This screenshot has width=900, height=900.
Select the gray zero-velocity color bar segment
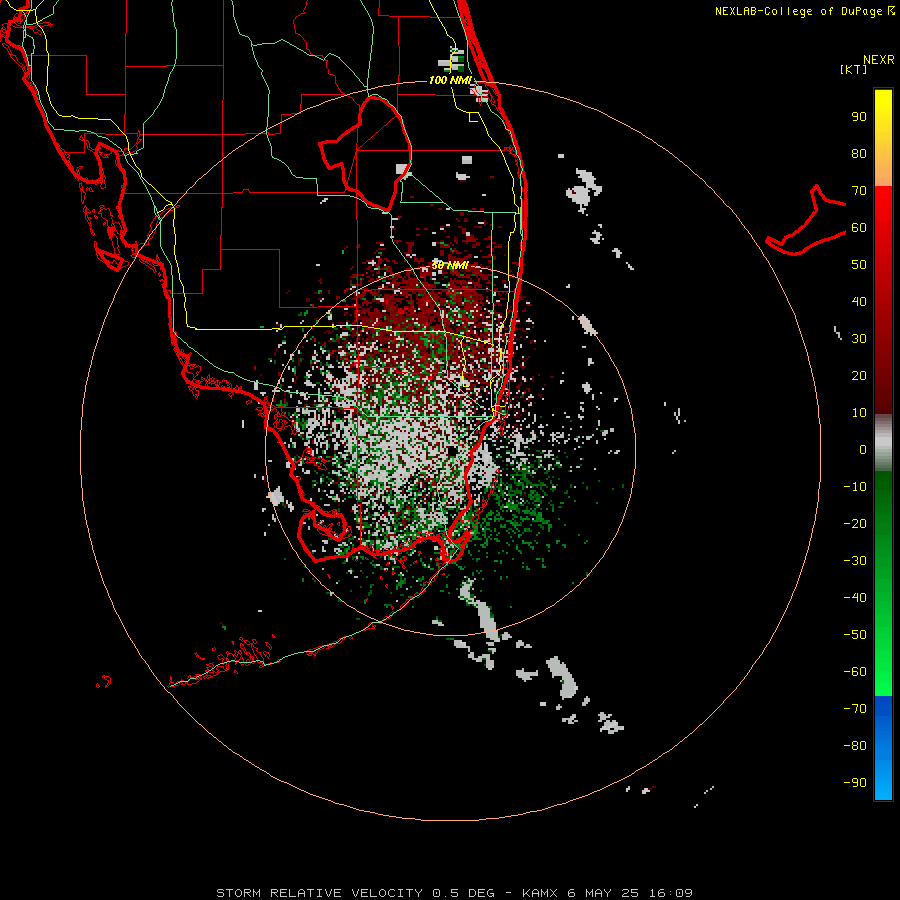[883, 443]
